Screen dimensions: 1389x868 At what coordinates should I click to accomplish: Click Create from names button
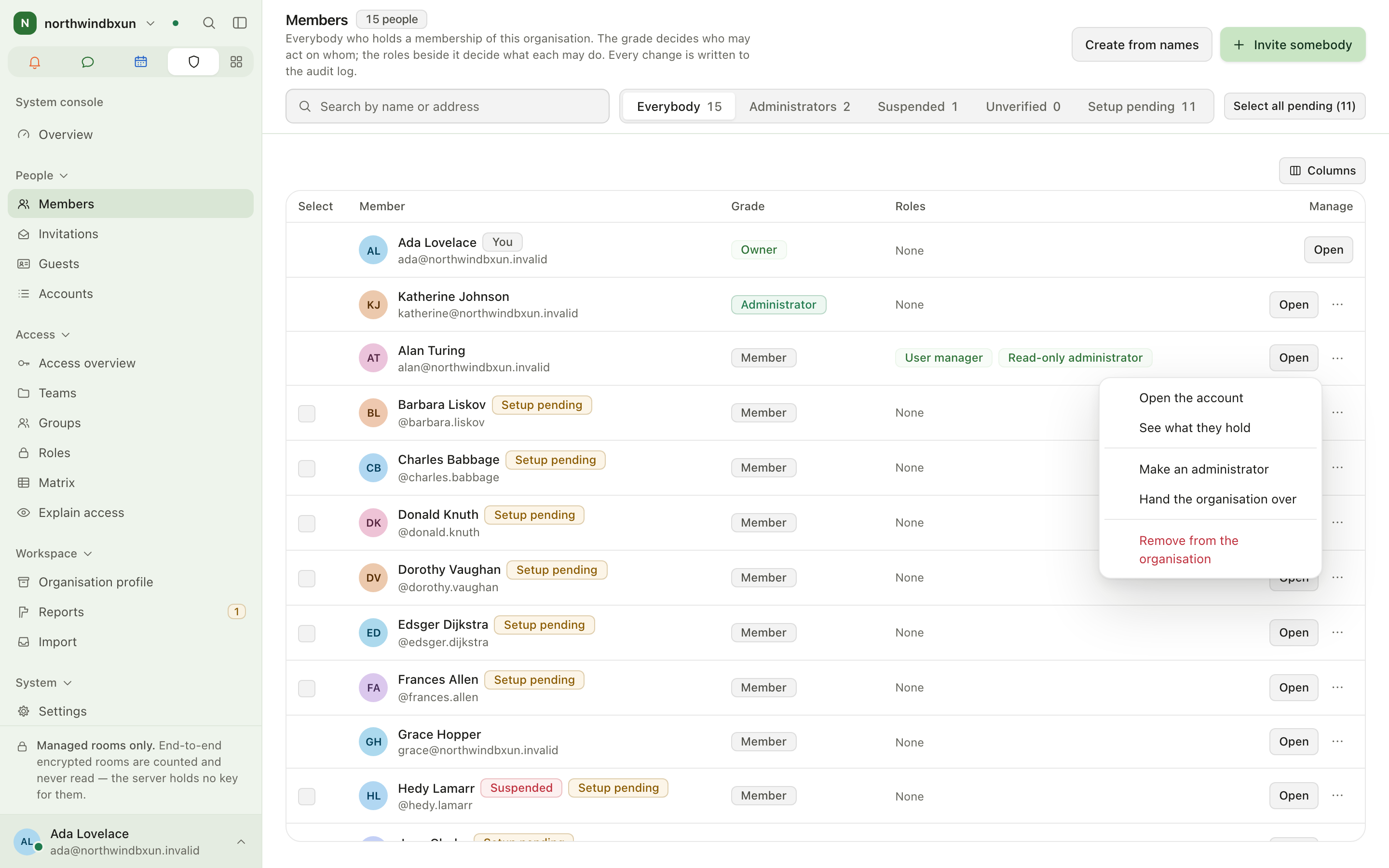tap(1142, 44)
